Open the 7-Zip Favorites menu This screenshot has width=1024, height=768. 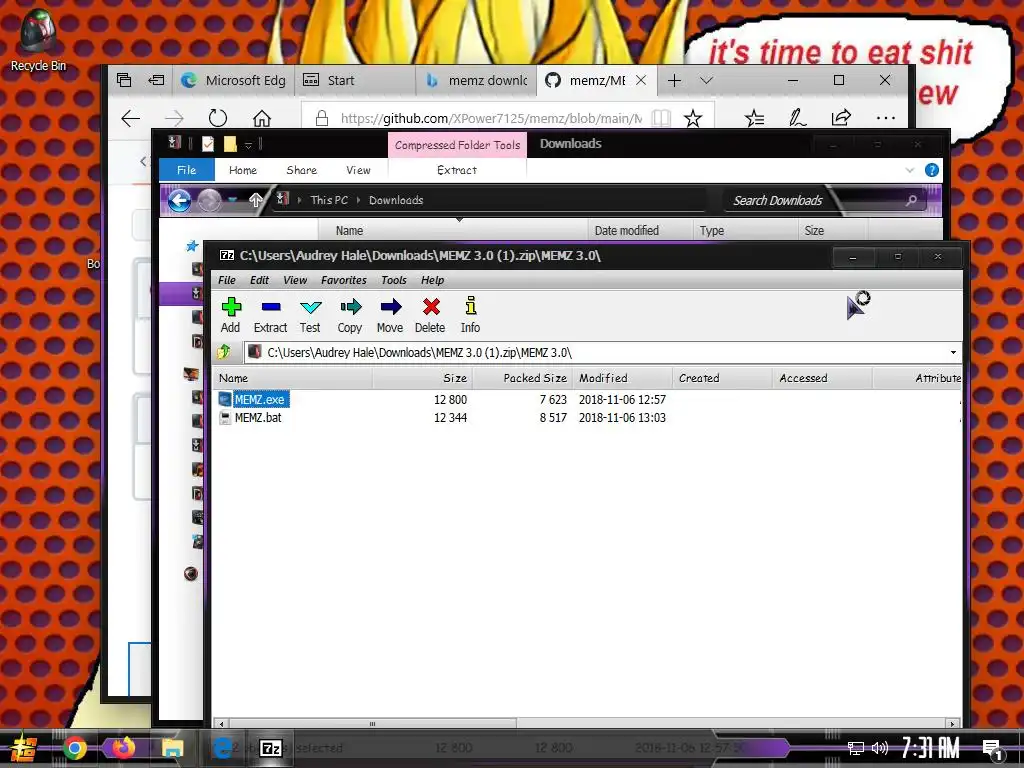[344, 280]
